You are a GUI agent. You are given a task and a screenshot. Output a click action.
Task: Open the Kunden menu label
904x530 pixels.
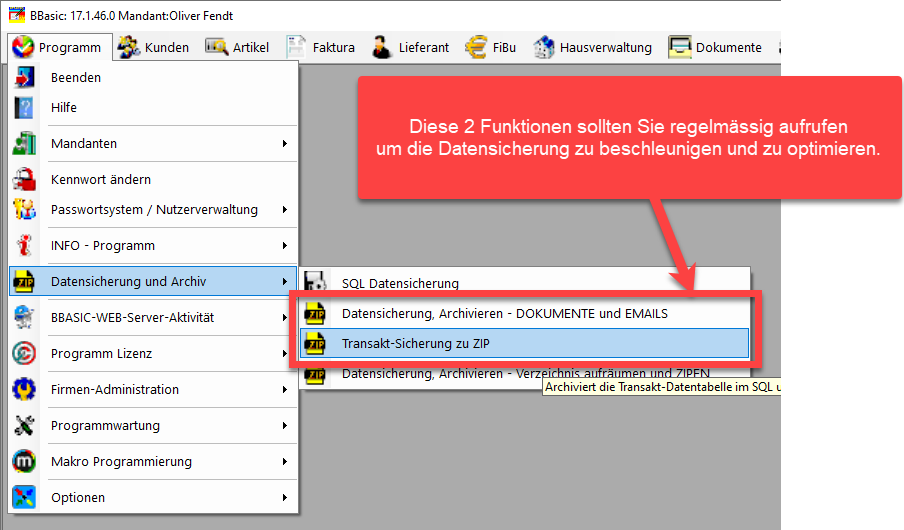(167, 47)
